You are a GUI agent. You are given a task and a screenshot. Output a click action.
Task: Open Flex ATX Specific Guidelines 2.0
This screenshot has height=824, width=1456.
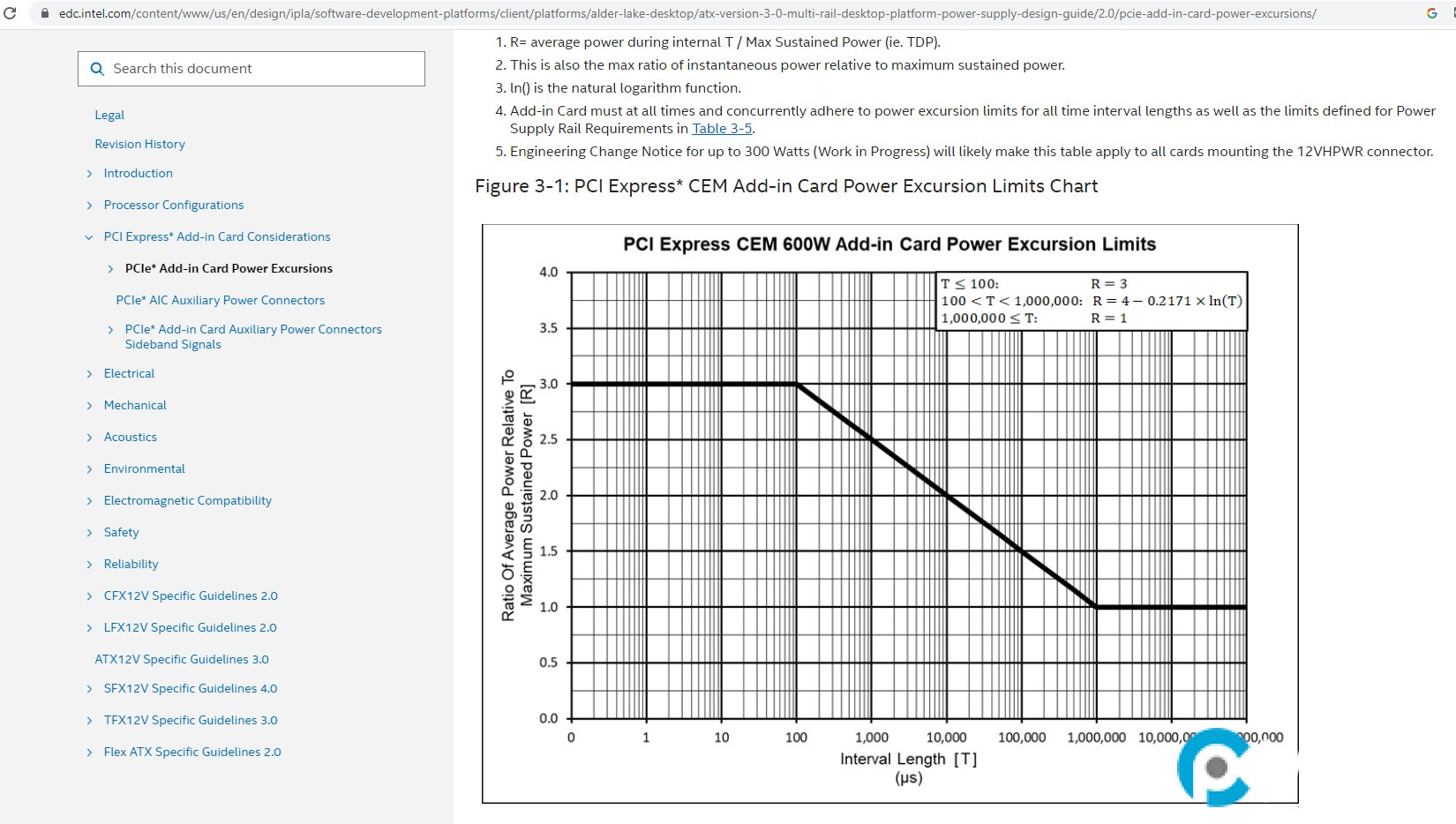coord(191,752)
